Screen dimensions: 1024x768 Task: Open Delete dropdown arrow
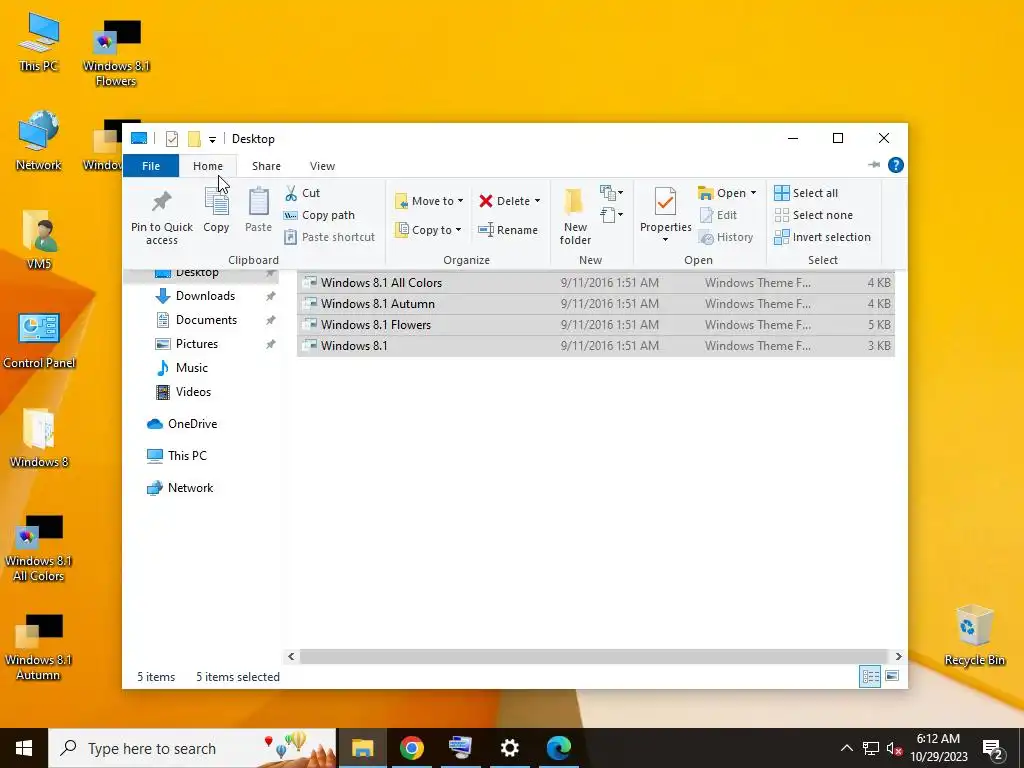tap(537, 200)
